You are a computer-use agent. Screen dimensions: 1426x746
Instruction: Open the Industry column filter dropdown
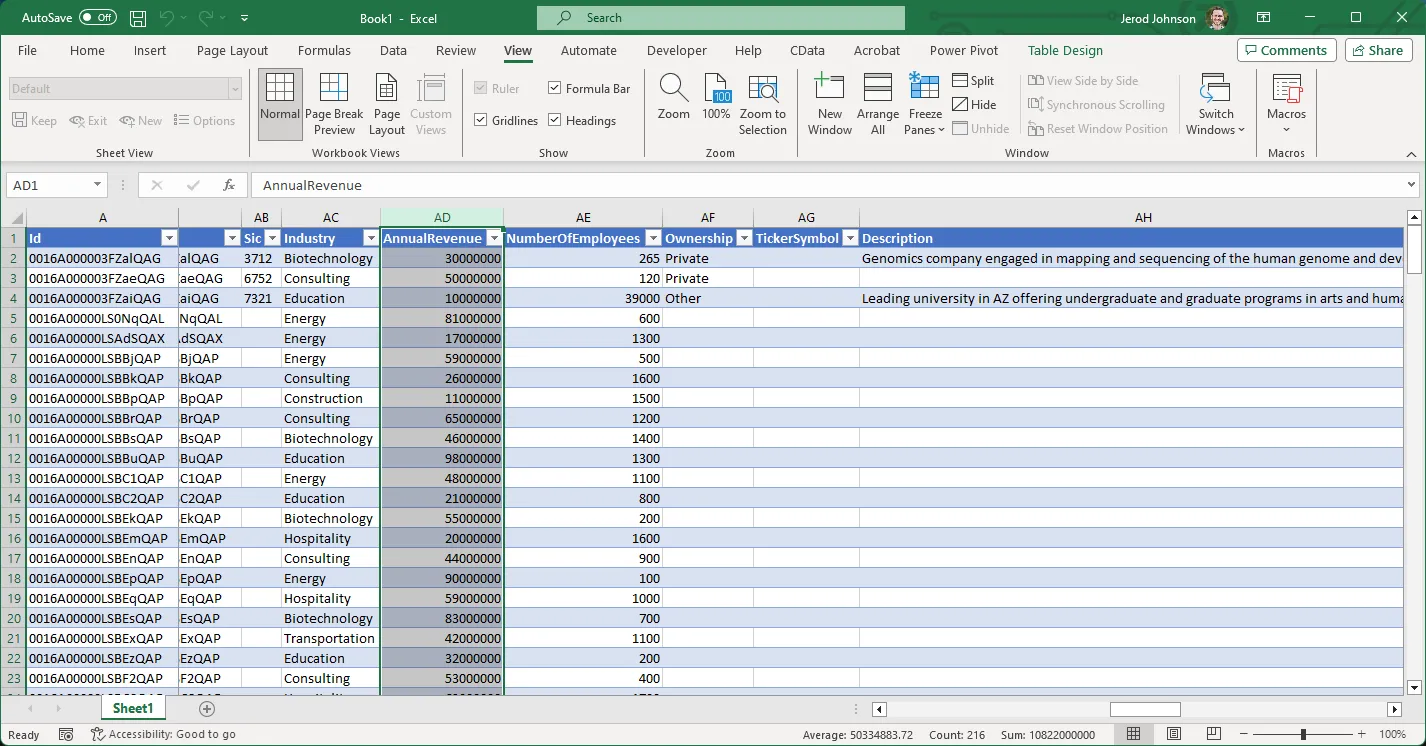coord(371,237)
